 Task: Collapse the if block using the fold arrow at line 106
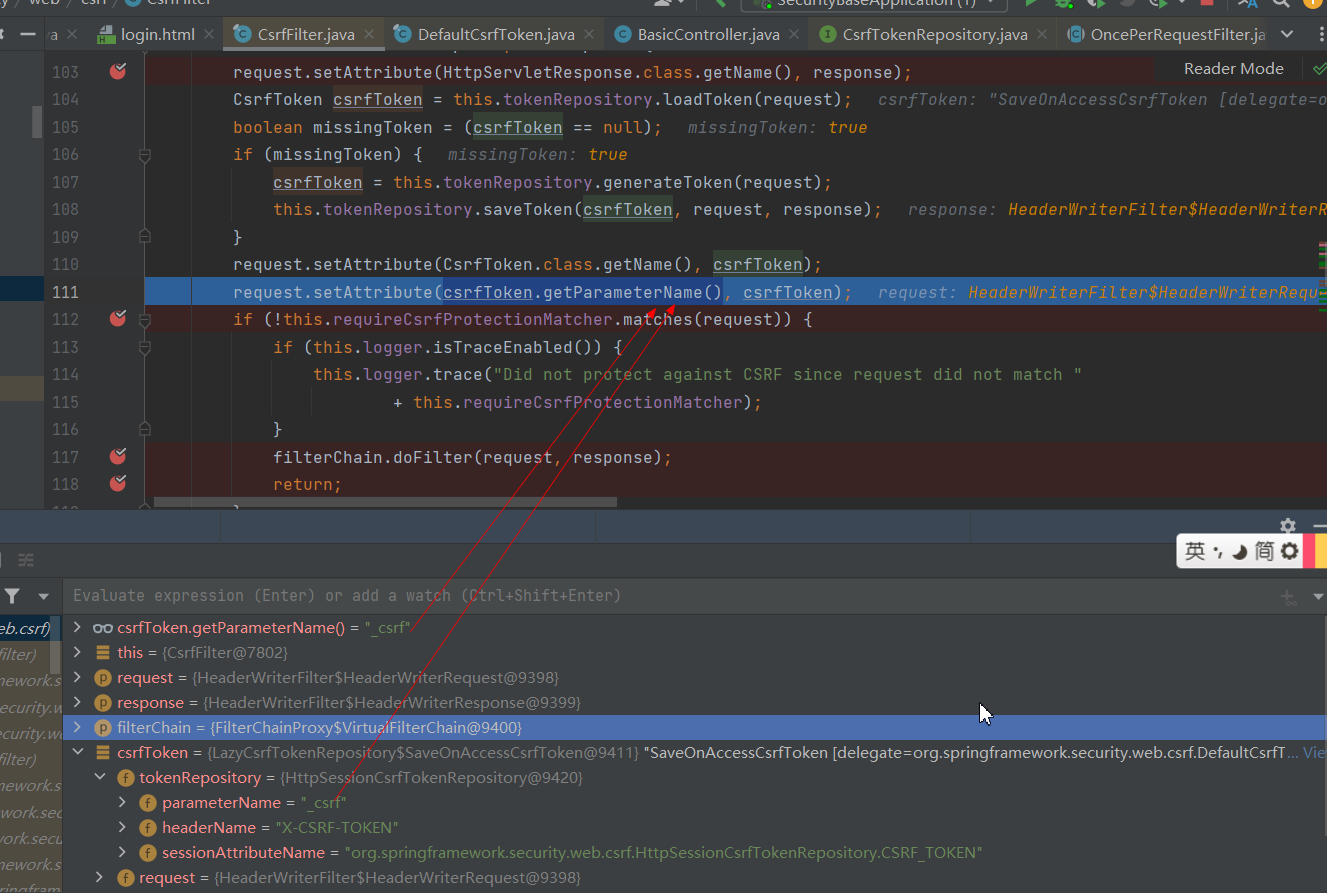144,155
